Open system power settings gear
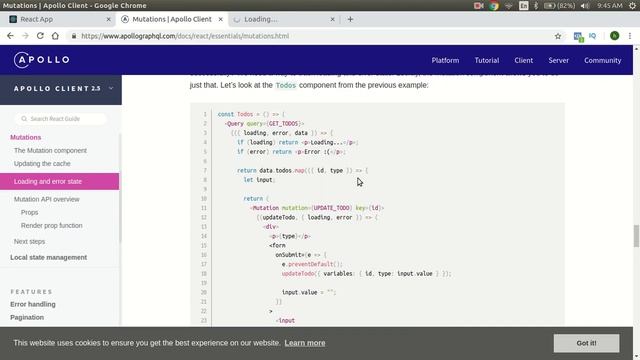Image resolution: width=640 pixels, height=360 pixels. coord(632,6)
